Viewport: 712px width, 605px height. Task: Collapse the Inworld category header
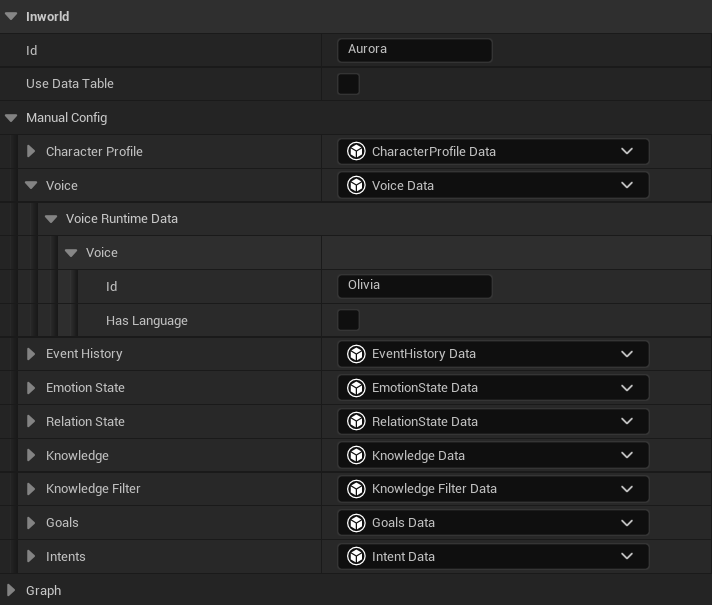coord(11,17)
